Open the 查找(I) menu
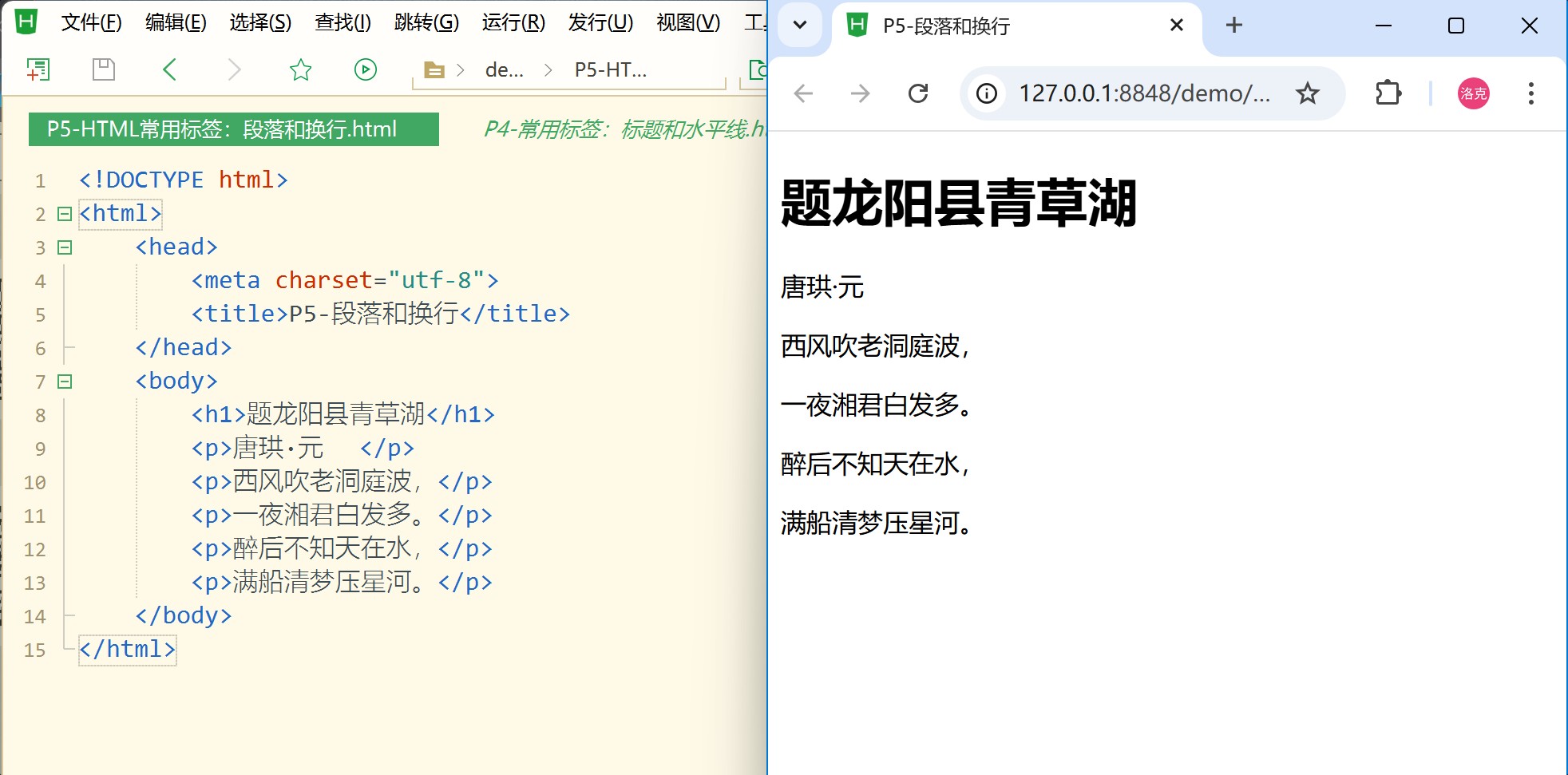 [343, 22]
